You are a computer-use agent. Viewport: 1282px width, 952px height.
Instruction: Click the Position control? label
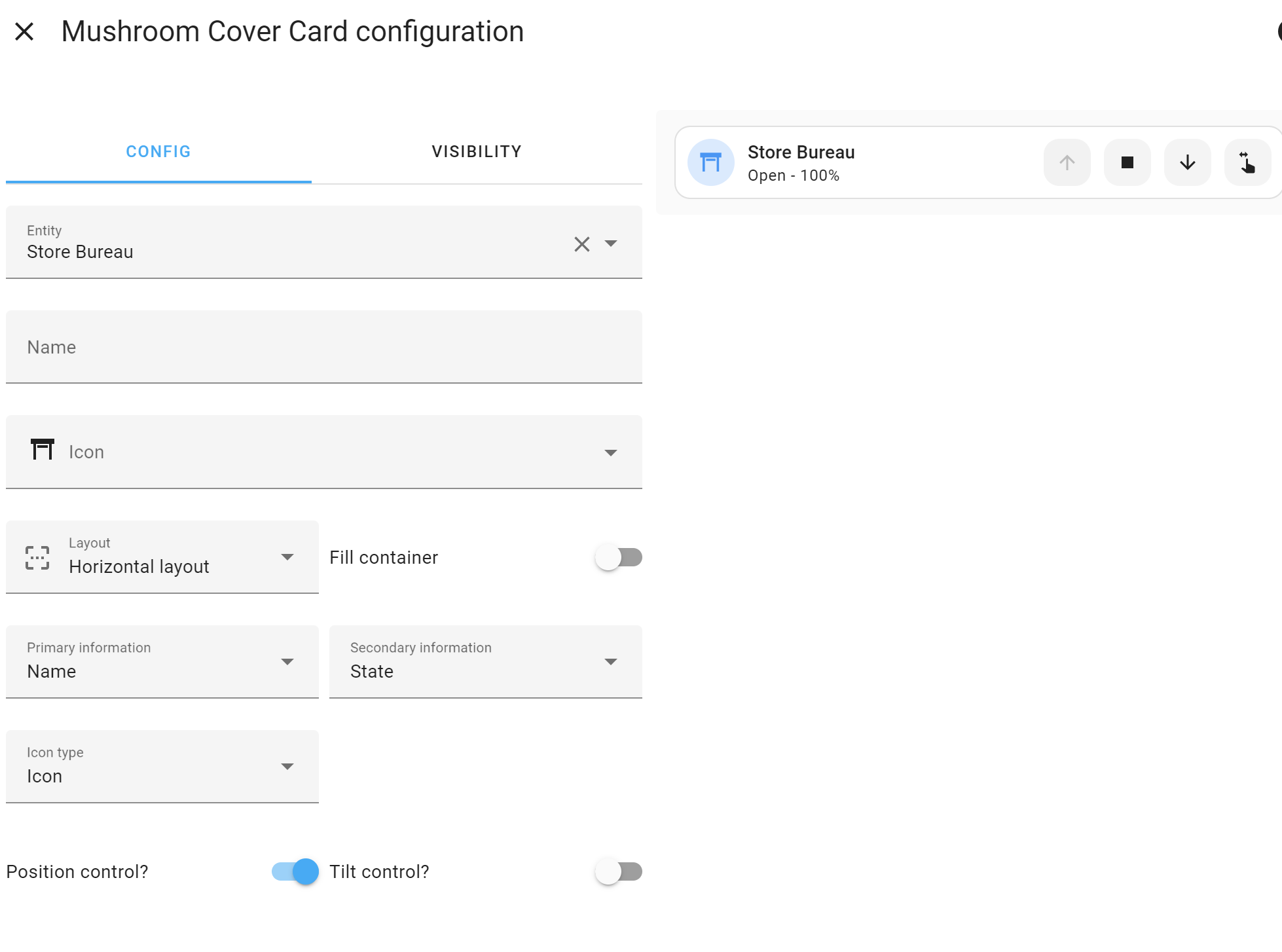pos(77,872)
